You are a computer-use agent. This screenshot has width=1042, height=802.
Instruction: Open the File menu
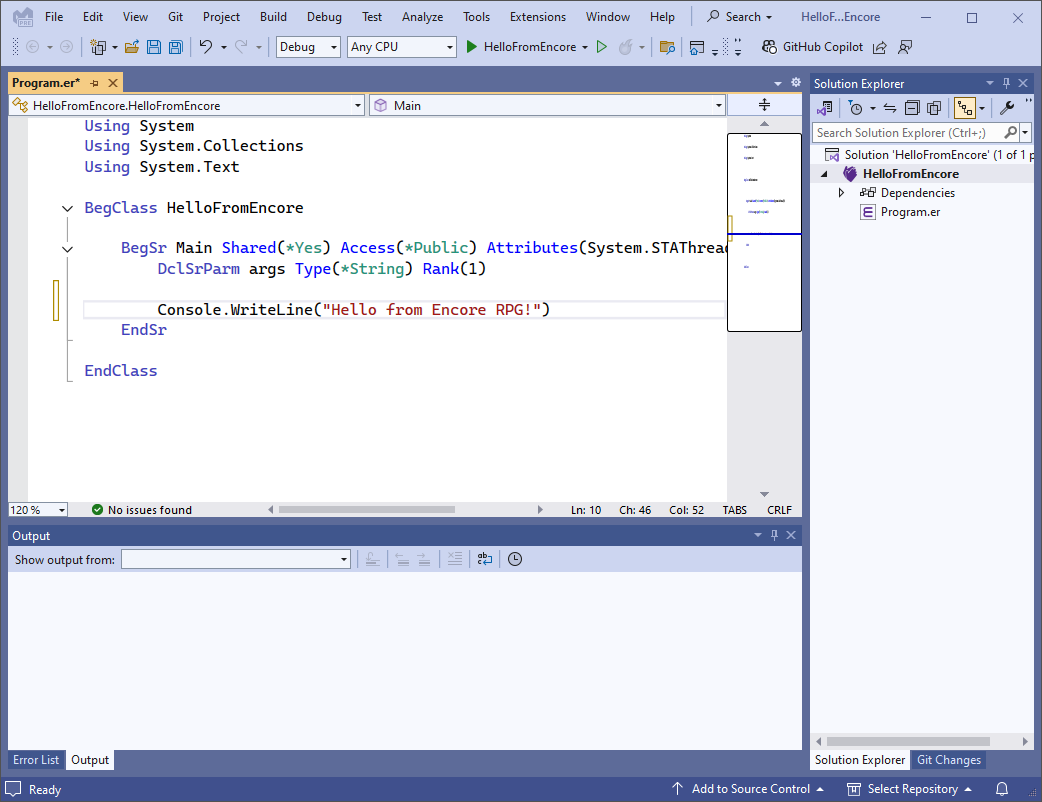54,17
